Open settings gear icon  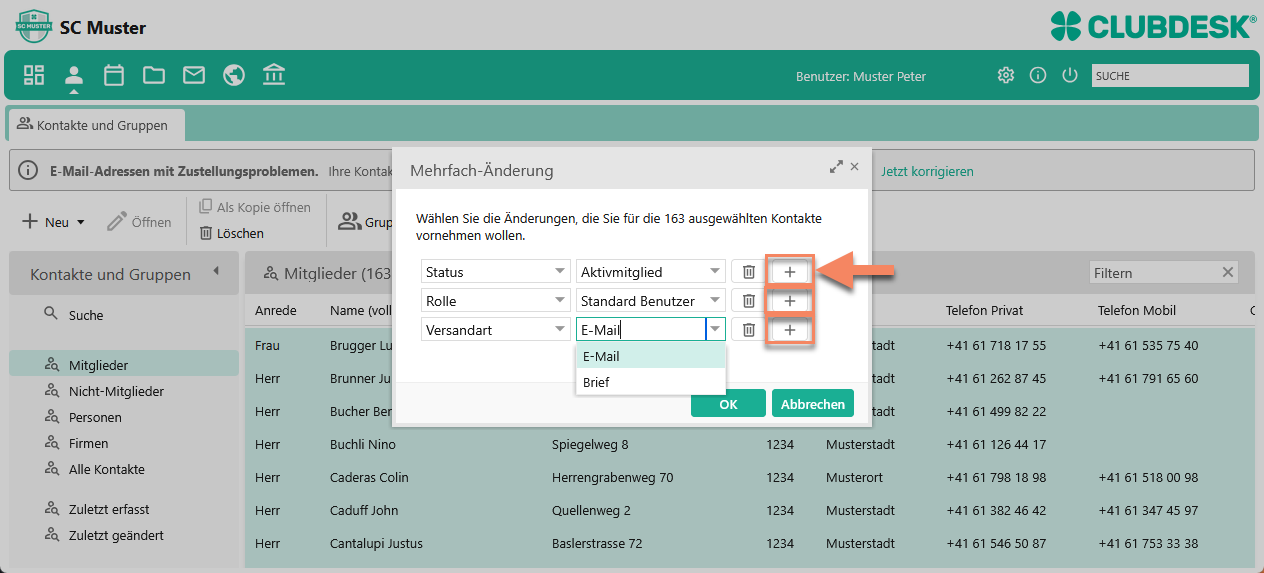[1006, 75]
